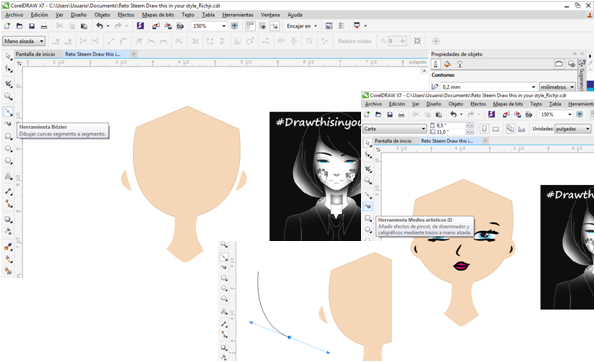595x362 pixels.
Task: Toggle show guidelines button in main toolbar
Action: coord(275,26)
